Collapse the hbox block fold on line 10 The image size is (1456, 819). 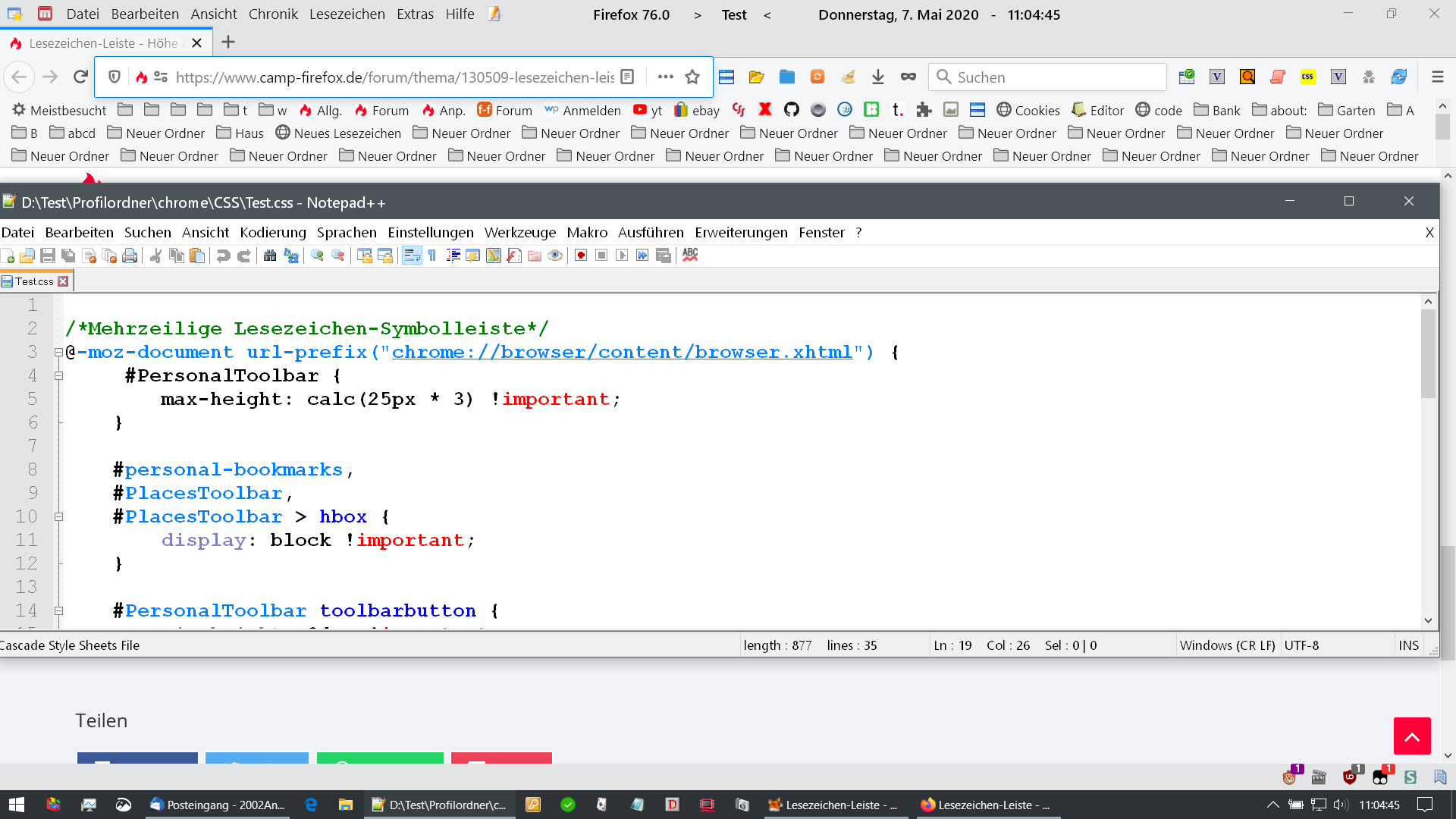click(58, 516)
